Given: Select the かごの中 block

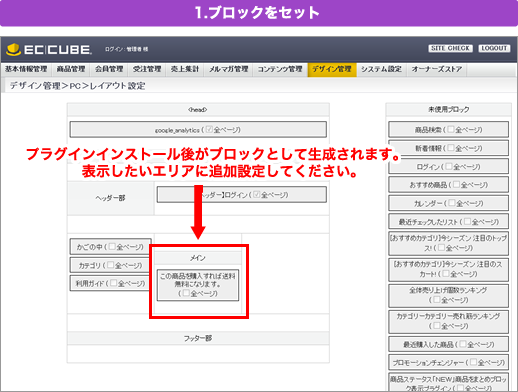Looking at the screenshot, I should pyautogui.click(x=110, y=247).
